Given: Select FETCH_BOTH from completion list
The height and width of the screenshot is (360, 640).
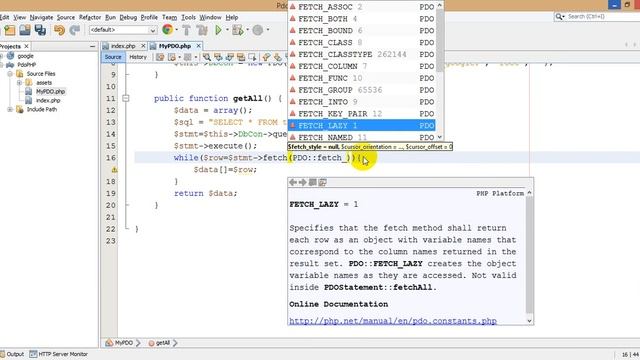Looking at the screenshot, I should coord(362,19).
